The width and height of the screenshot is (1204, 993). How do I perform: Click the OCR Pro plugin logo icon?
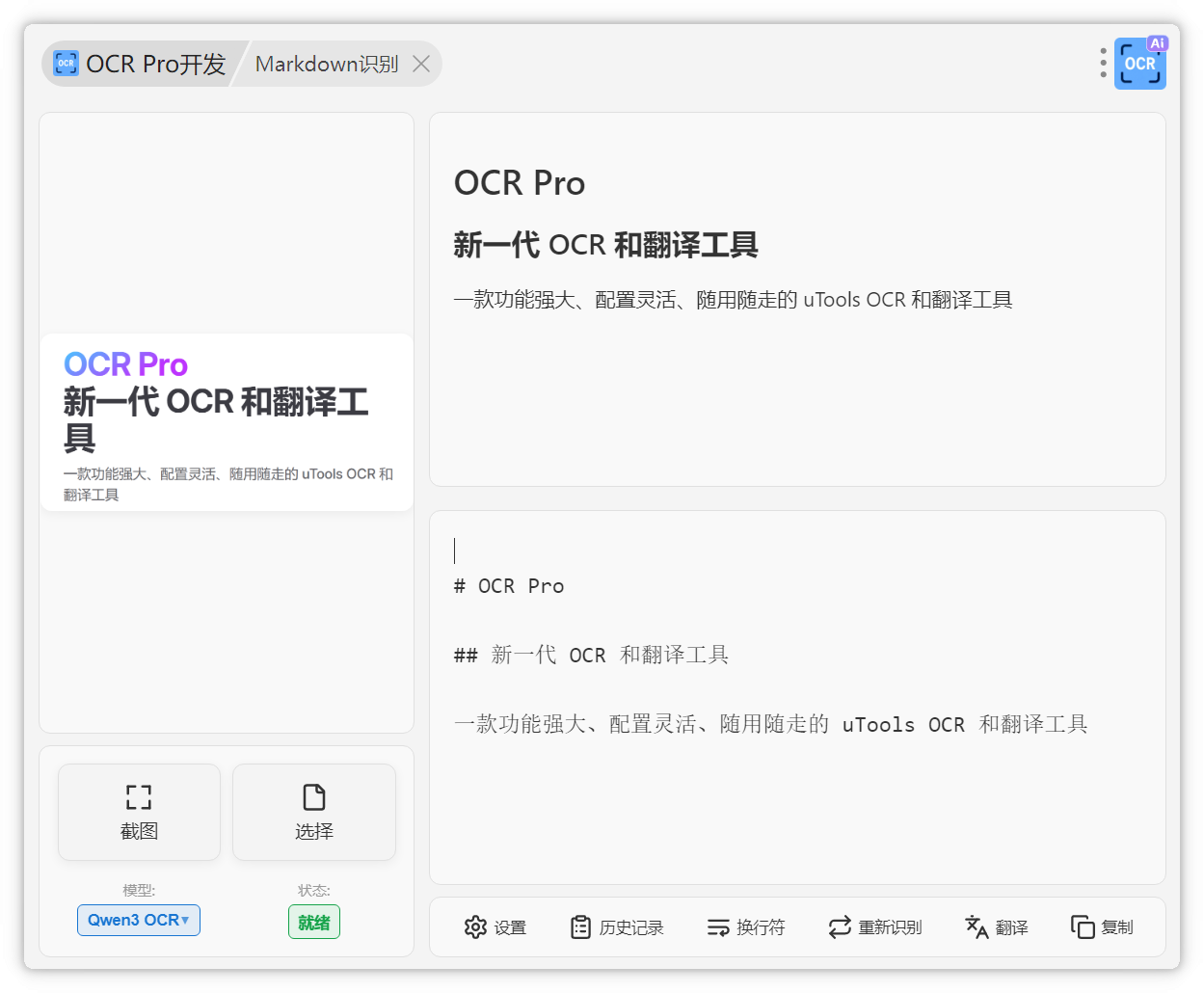[65, 63]
